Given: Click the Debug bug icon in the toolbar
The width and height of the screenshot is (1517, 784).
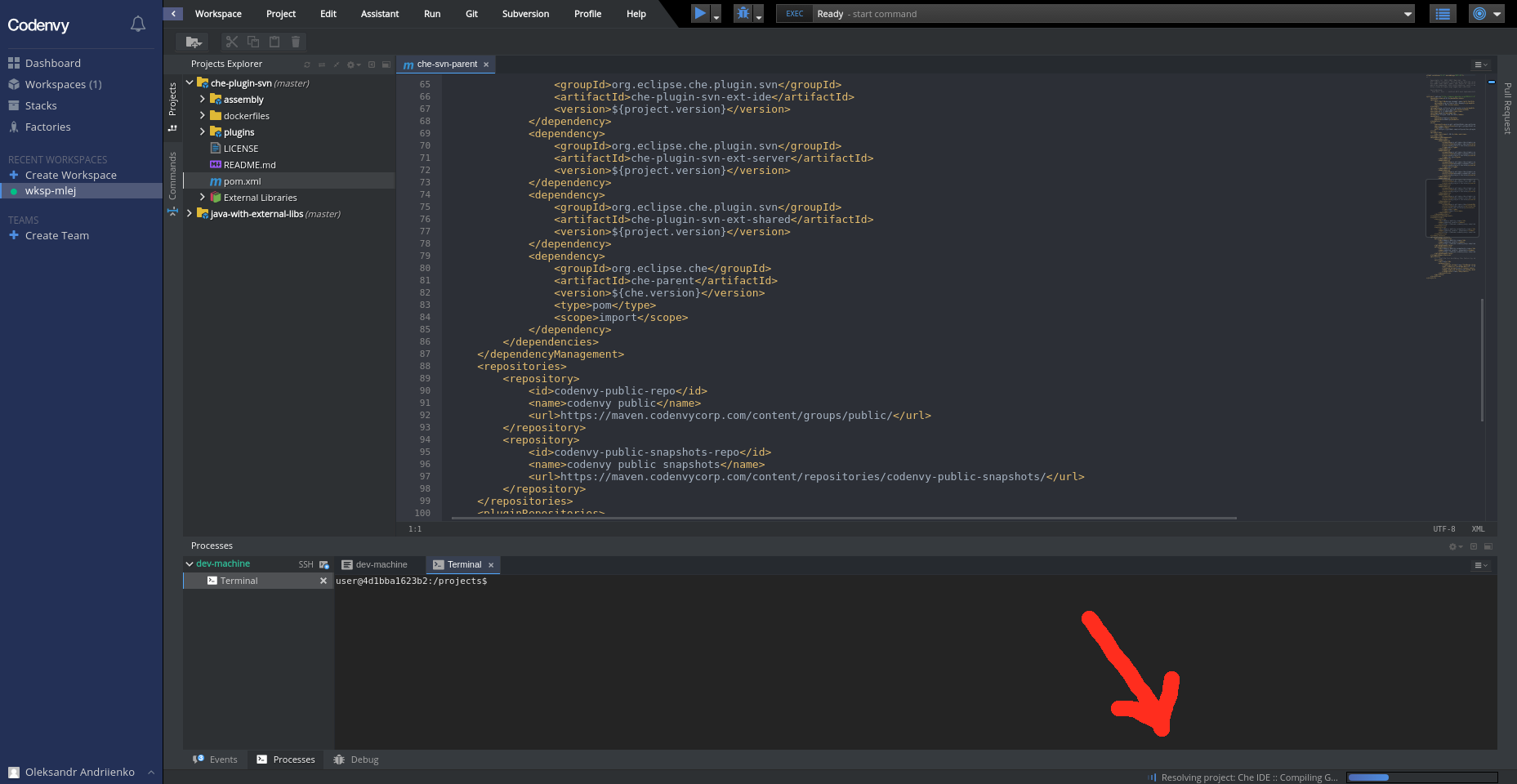Looking at the screenshot, I should [x=743, y=13].
